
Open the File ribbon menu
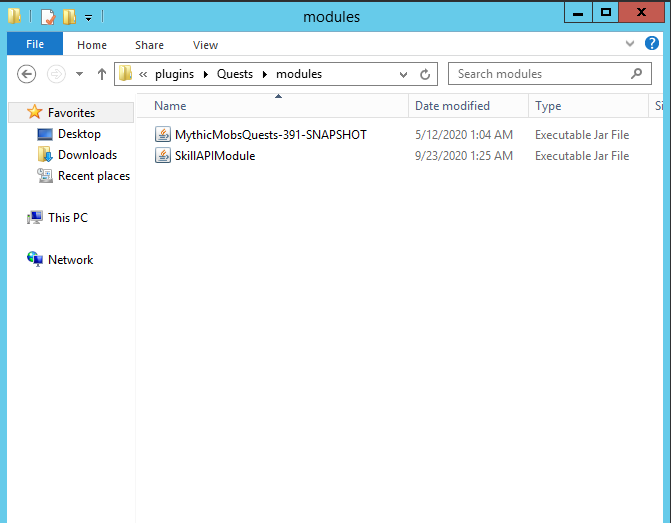click(x=34, y=45)
